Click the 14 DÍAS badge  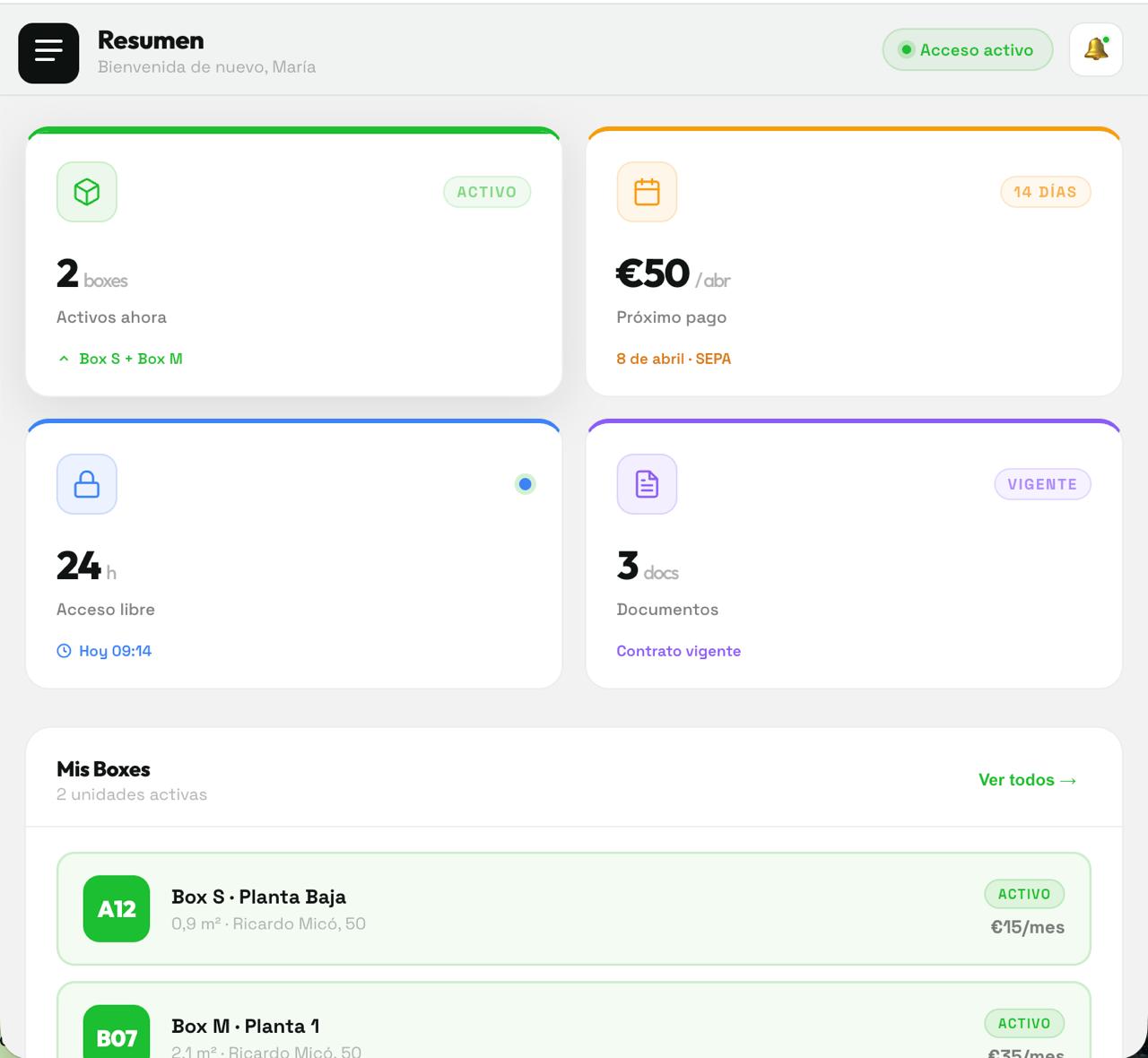coord(1045,192)
